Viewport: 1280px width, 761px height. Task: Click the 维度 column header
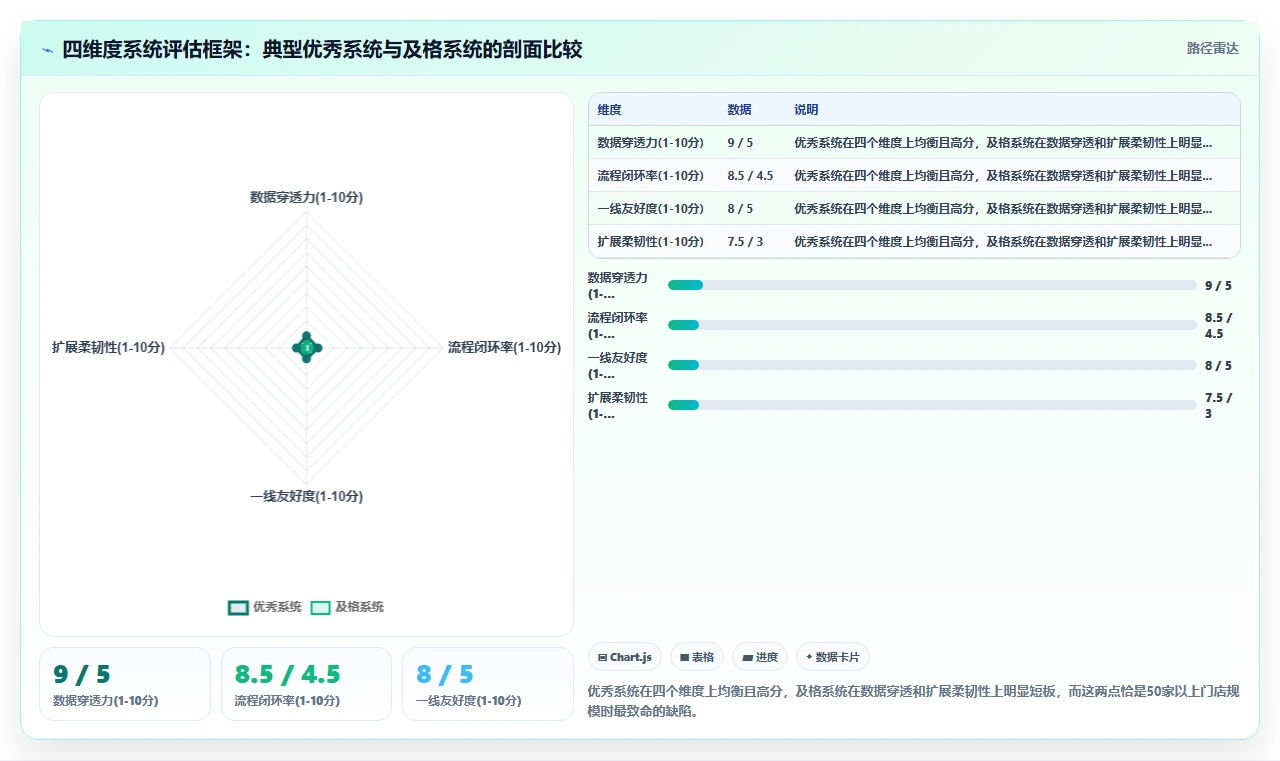(x=609, y=109)
